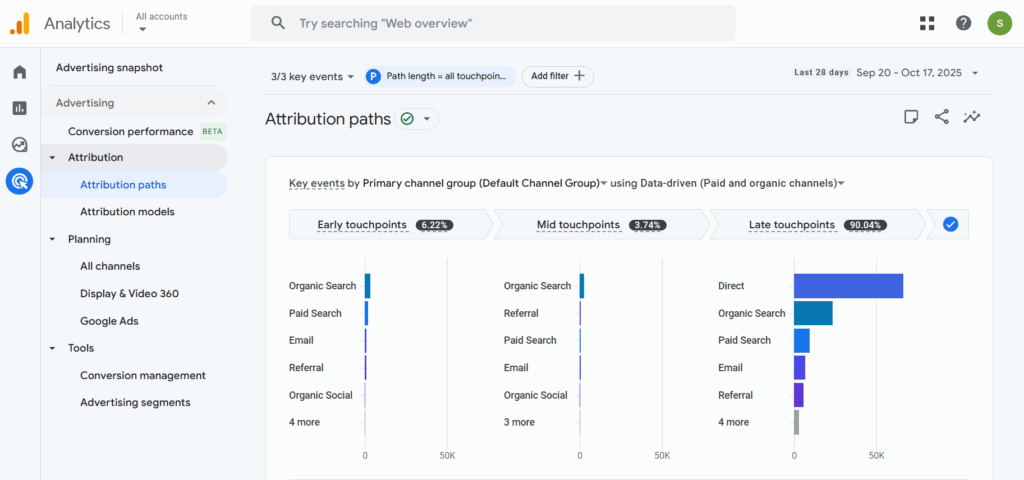Viewport: 1024px width, 480px height.
Task: Open Attribution models in sidebar
Action: (x=127, y=212)
